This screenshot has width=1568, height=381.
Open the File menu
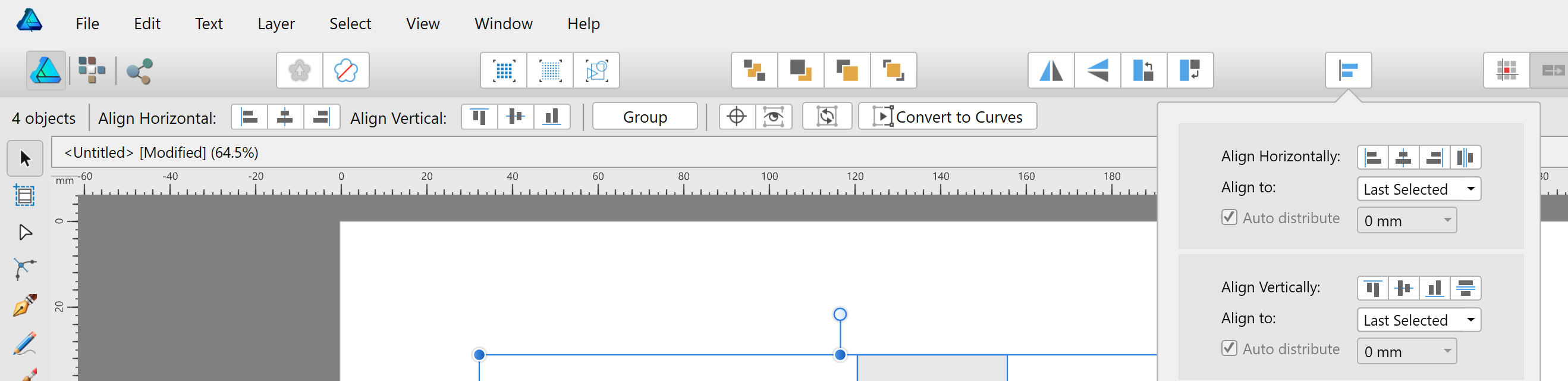(x=87, y=24)
